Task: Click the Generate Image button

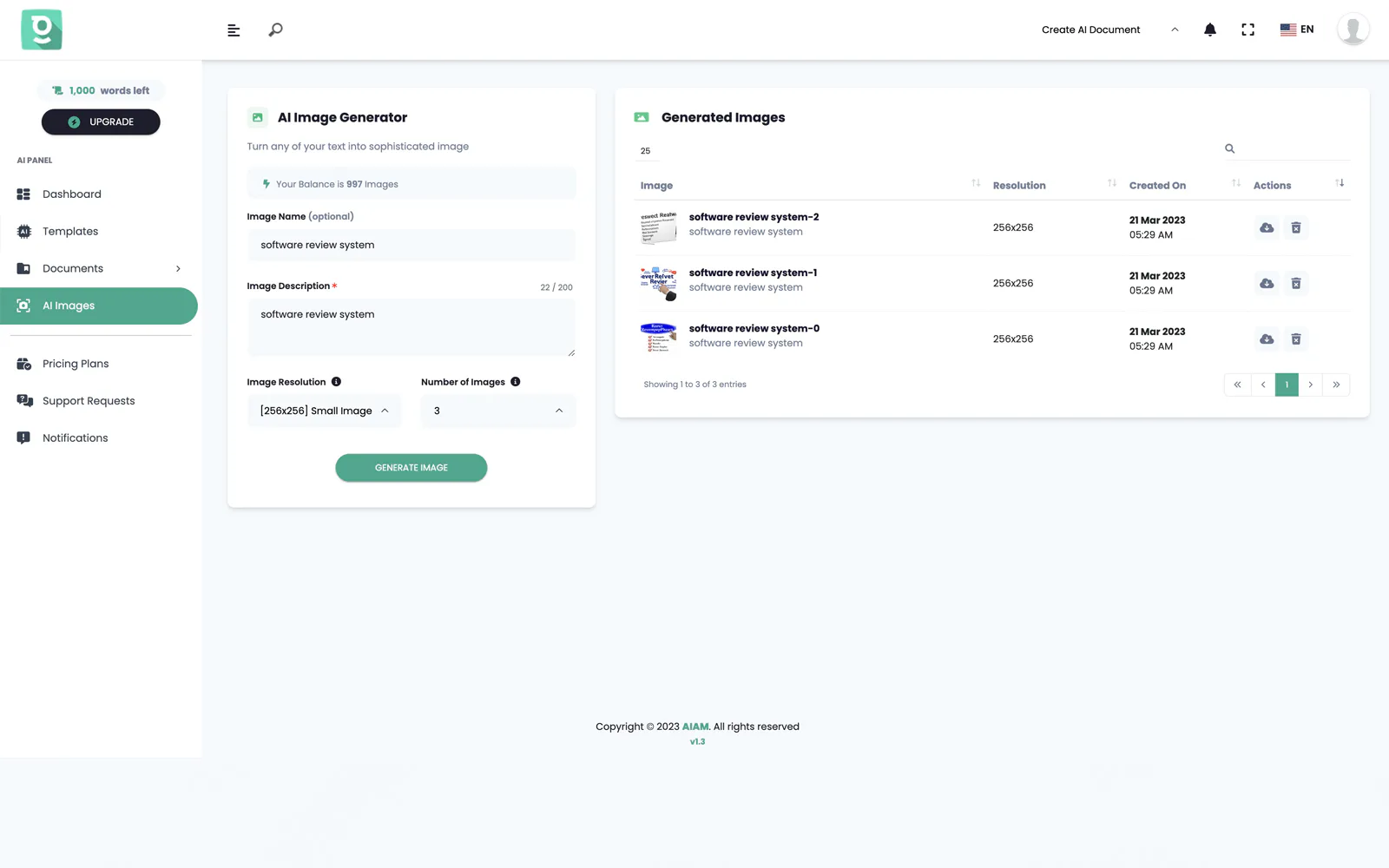Action: 411,468
